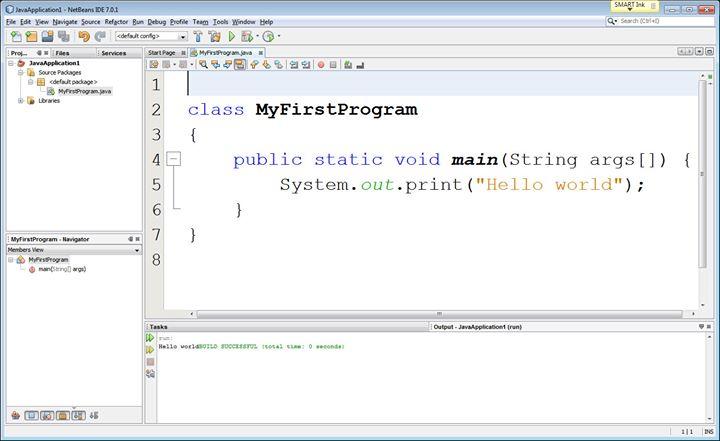Click the Redo toolbar icon
The image size is (720, 441).
point(100,36)
